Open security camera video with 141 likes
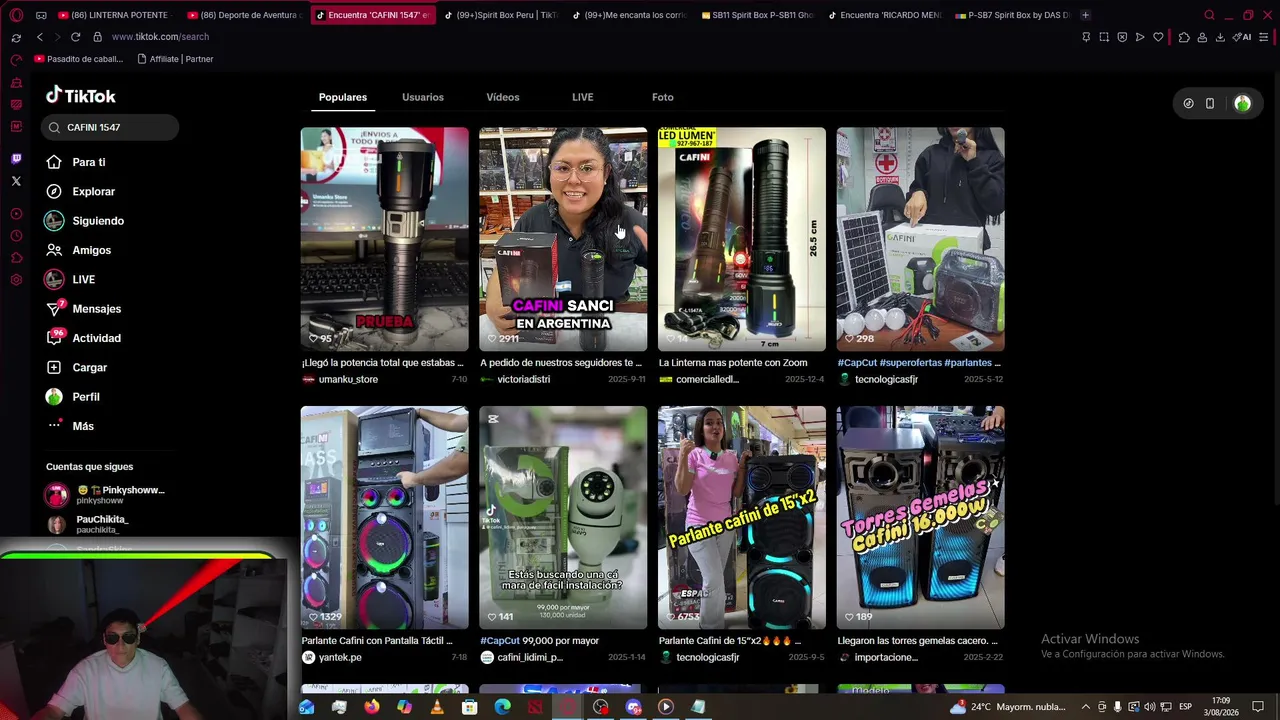Image resolution: width=1280 pixels, height=720 pixels. (563, 517)
